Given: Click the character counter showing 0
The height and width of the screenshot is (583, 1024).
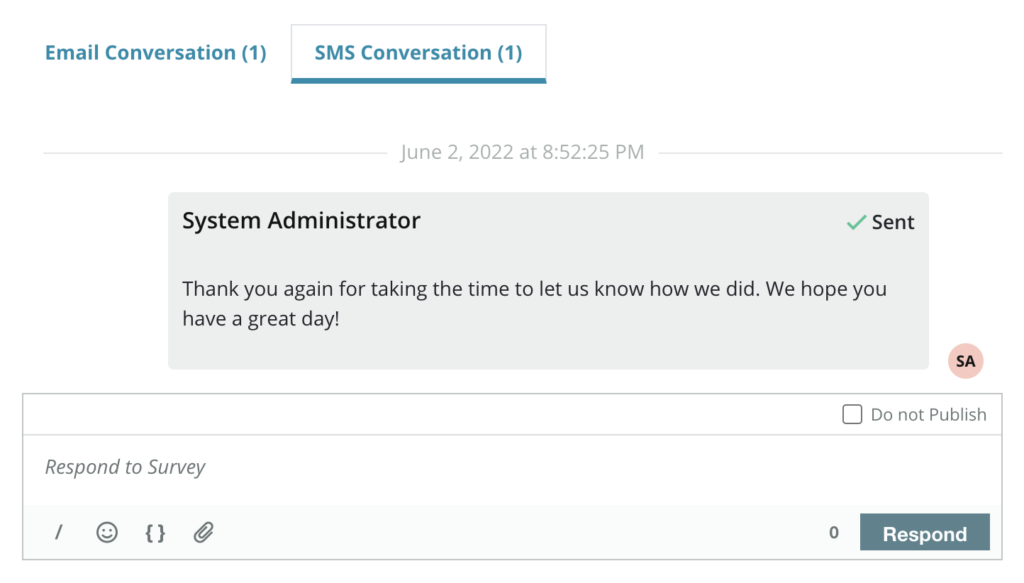Looking at the screenshot, I should click(834, 533).
